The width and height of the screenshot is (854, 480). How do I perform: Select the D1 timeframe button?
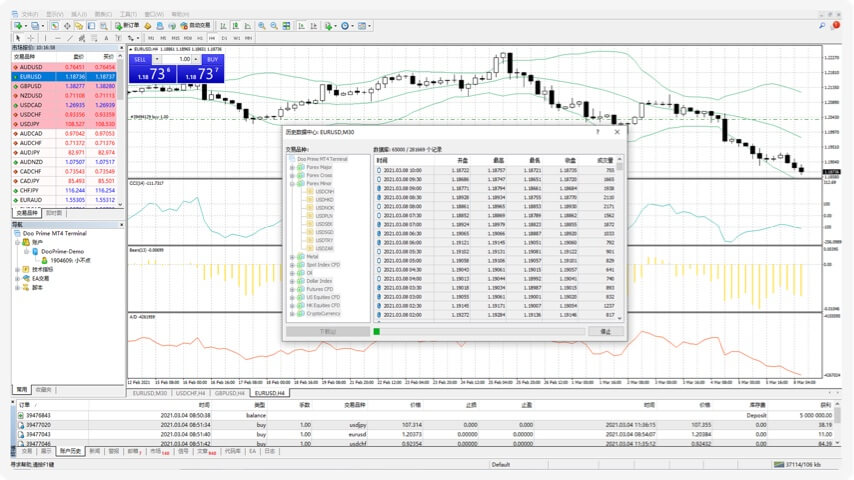[223, 38]
